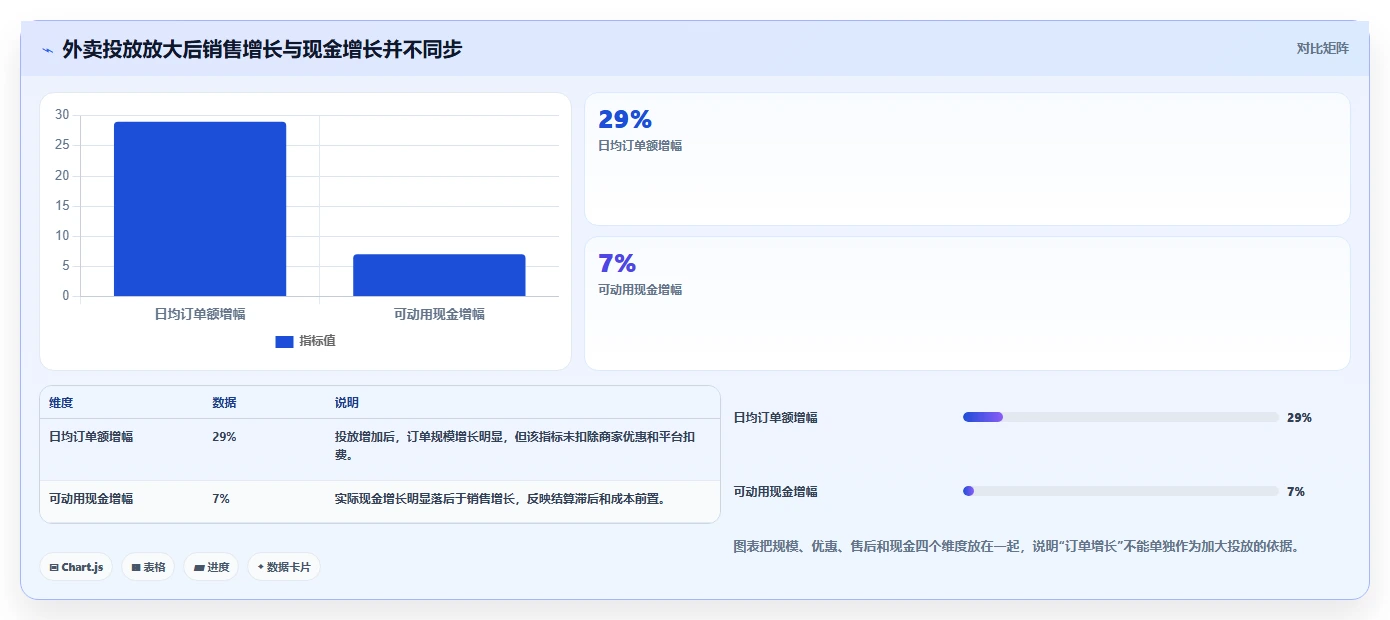Toggle the 指标值 legend color box
The height and width of the screenshot is (620, 1390).
(284, 341)
